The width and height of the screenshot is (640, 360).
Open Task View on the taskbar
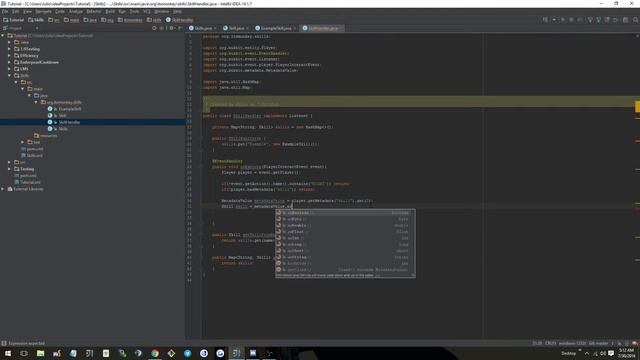point(24,353)
